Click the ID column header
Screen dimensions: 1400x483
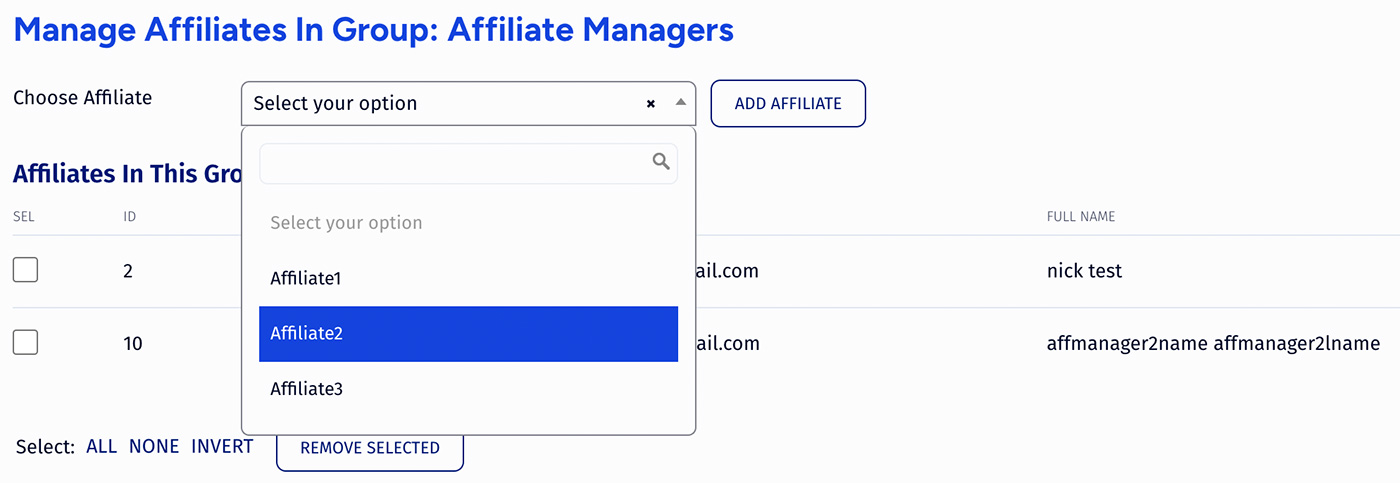click(130, 217)
